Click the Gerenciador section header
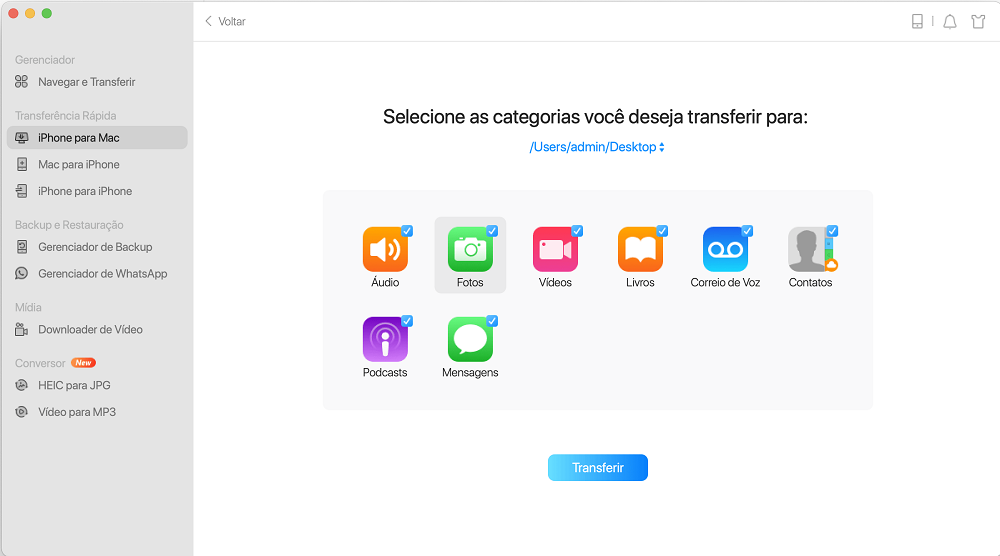 coord(45,60)
